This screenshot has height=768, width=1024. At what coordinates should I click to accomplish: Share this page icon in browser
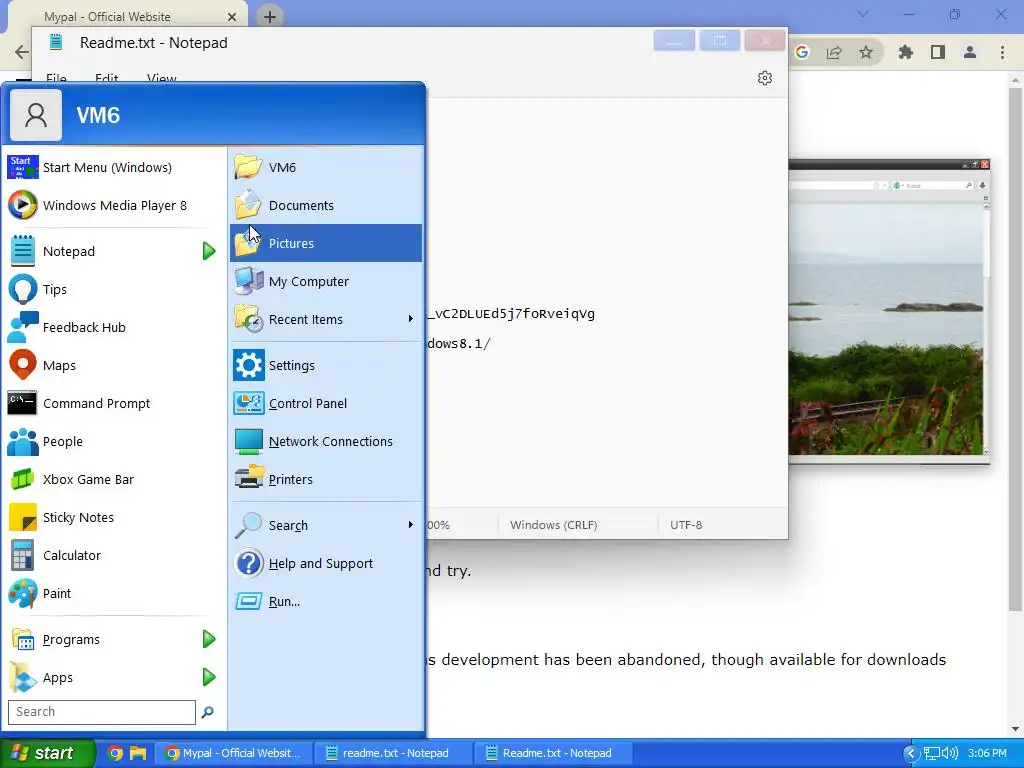tap(834, 52)
